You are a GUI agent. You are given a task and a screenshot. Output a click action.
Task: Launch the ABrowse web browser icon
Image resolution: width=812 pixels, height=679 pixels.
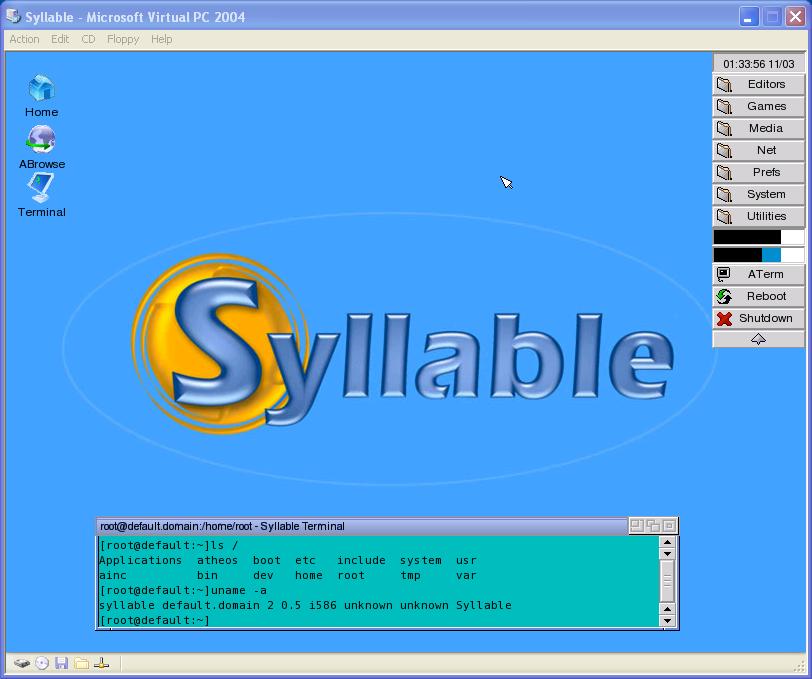point(41,148)
